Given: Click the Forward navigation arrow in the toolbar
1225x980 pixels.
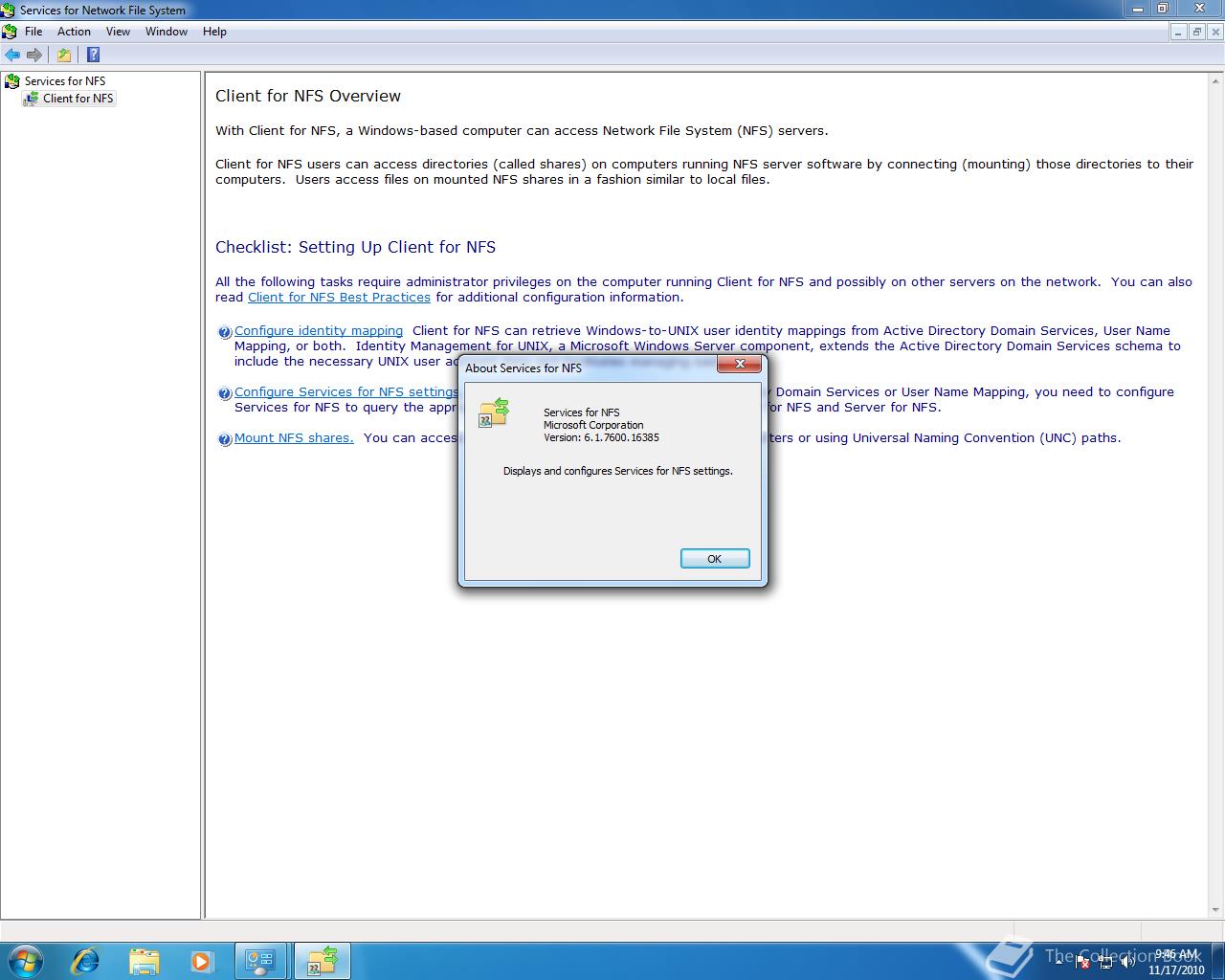Looking at the screenshot, I should click(x=35, y=55).
